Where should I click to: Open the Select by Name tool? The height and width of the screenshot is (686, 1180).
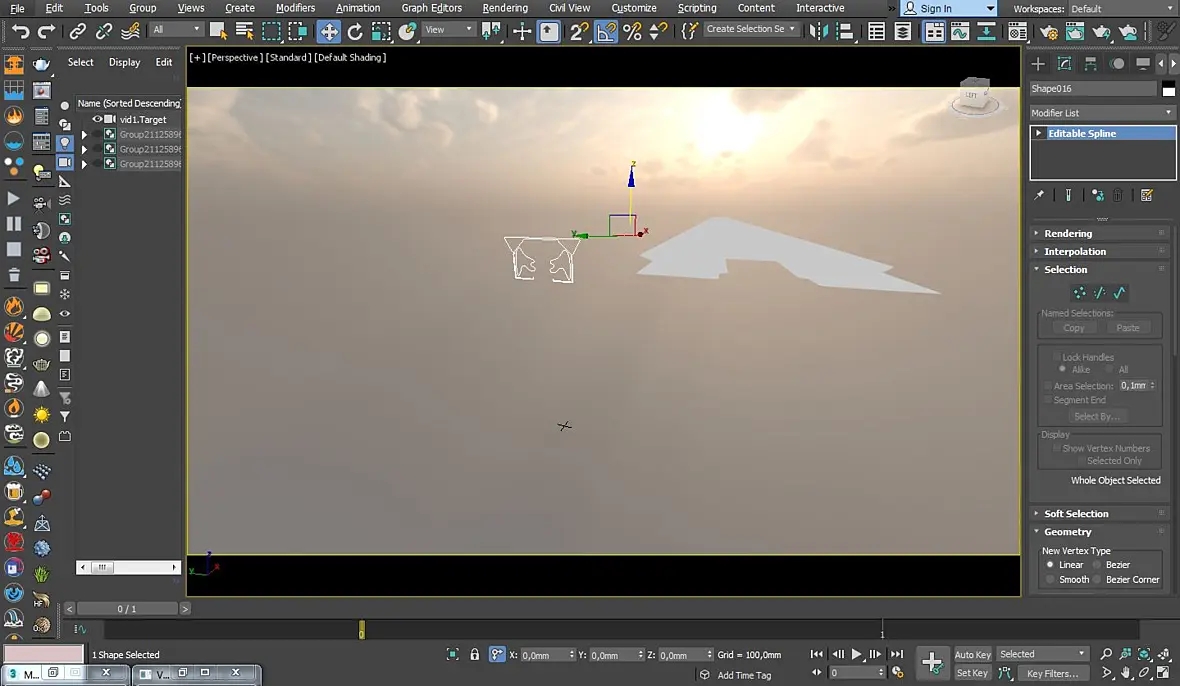(244, 31)
